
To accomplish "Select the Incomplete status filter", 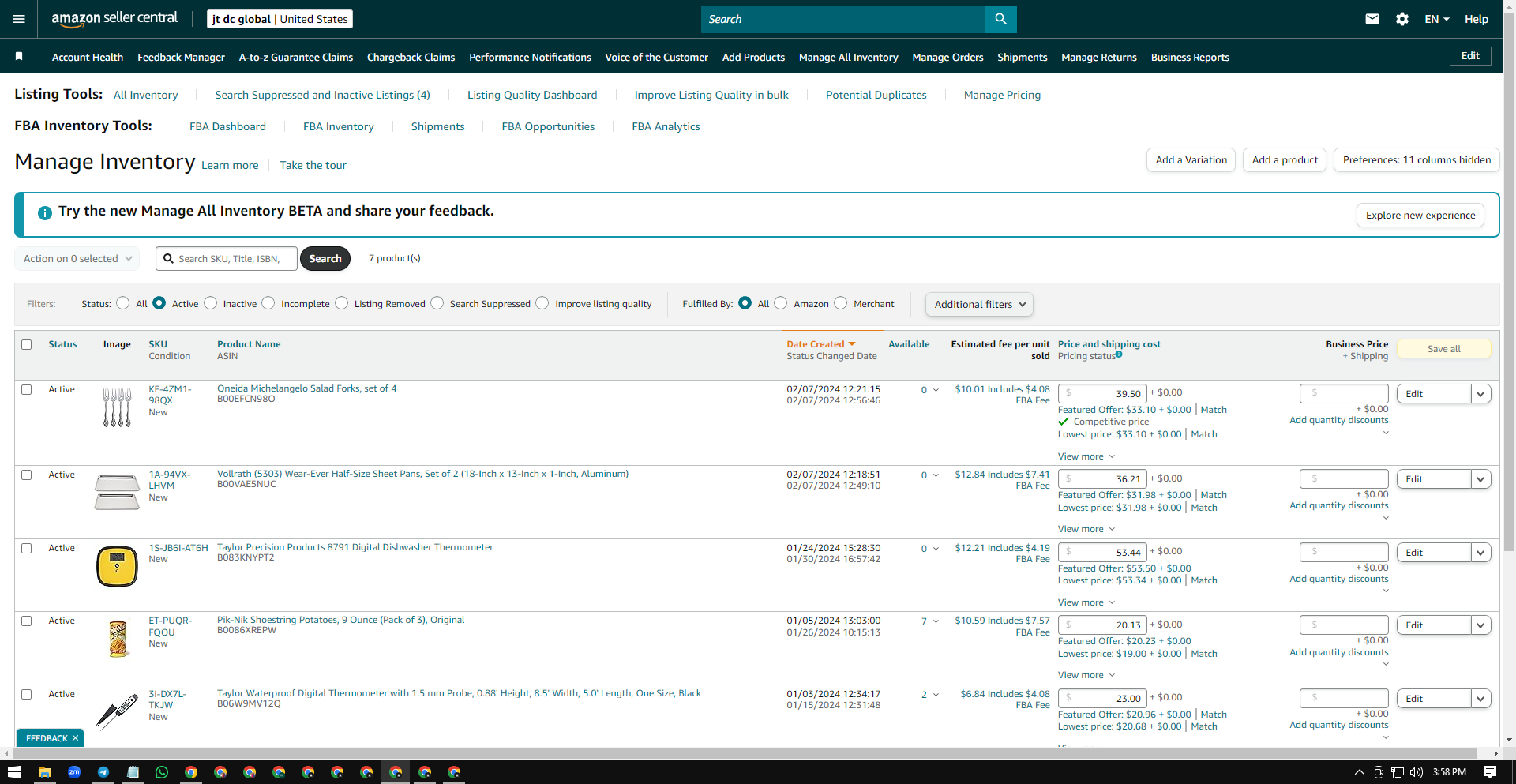I will click(268, 303).
